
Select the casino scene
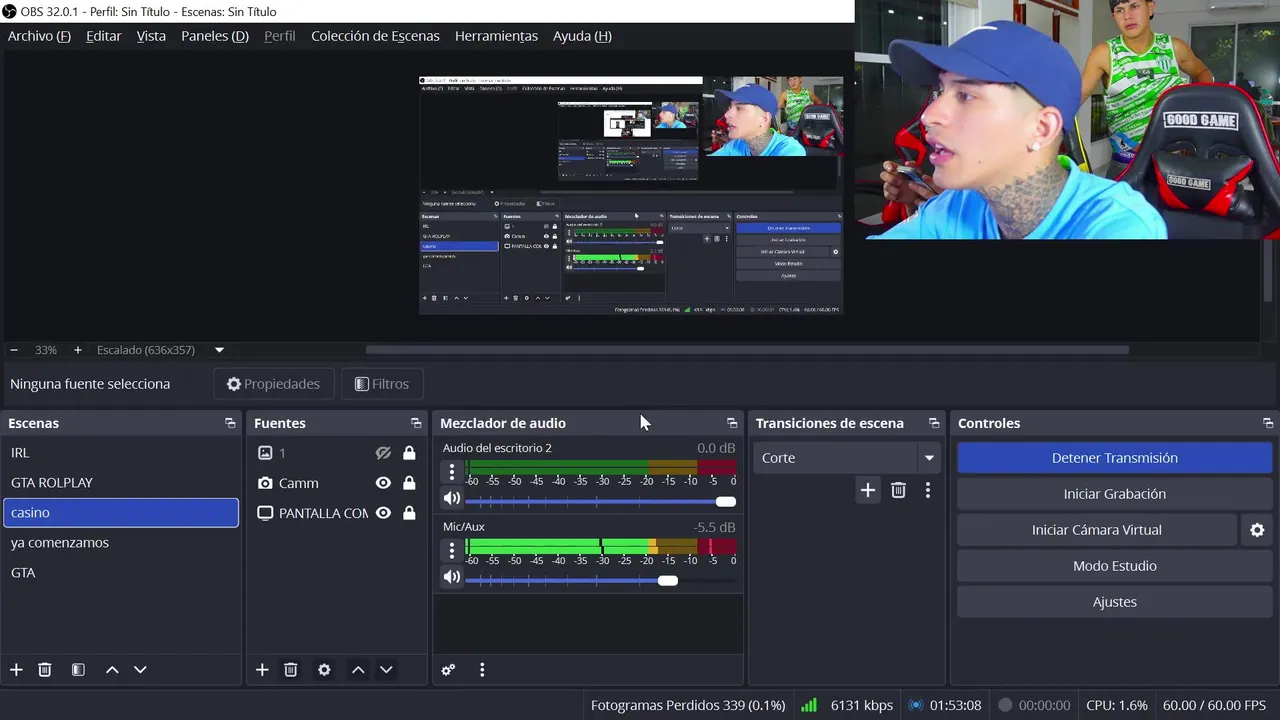click(x=121, y=513)
